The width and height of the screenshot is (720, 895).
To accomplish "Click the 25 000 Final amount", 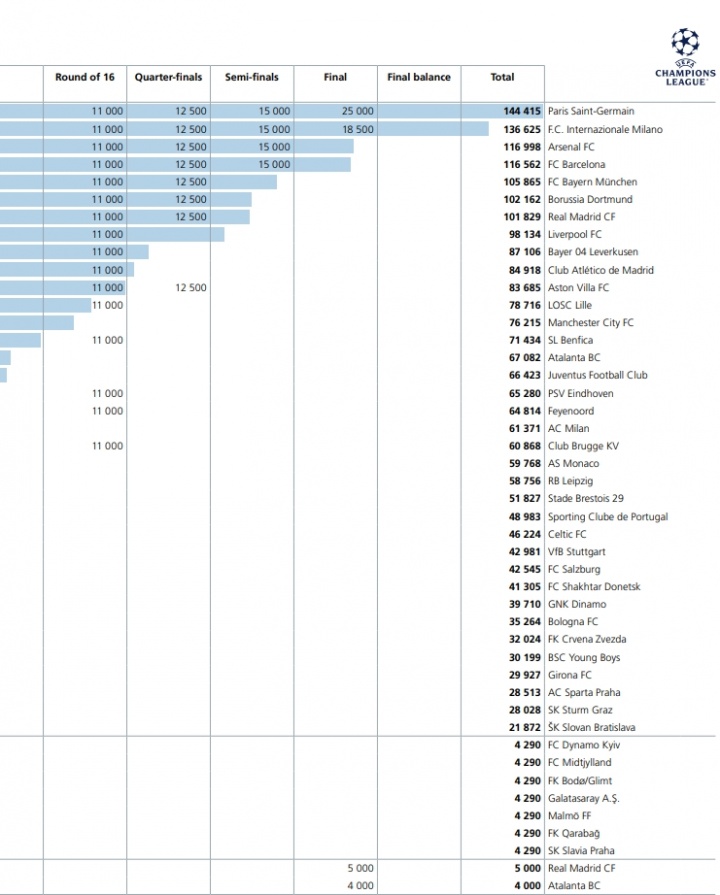I will click(357, 111).
